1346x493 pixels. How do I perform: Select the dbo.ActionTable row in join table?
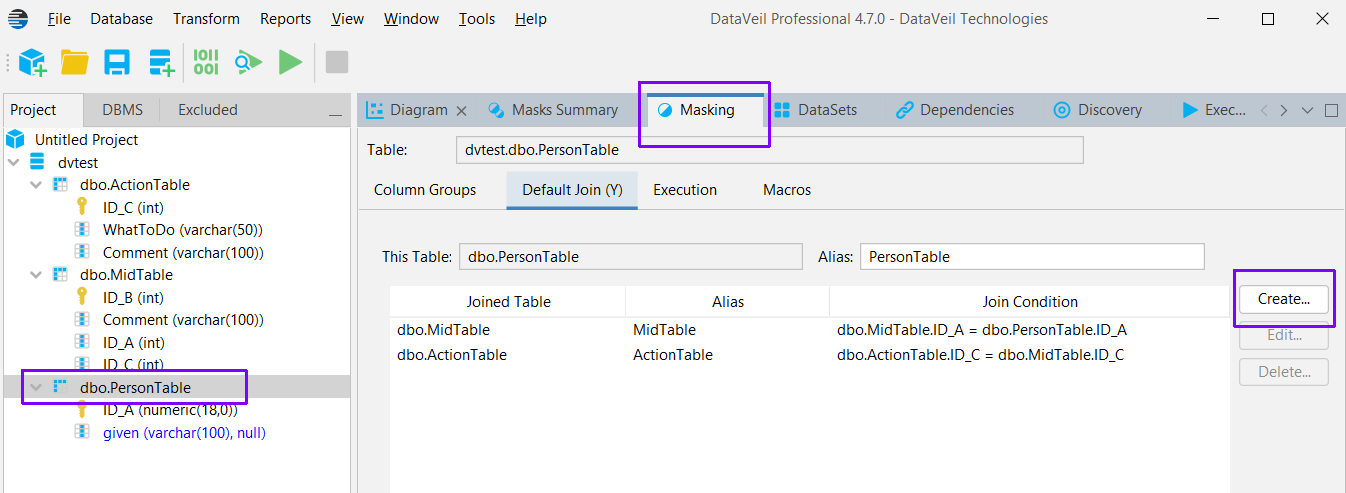[x=809, y=354]
